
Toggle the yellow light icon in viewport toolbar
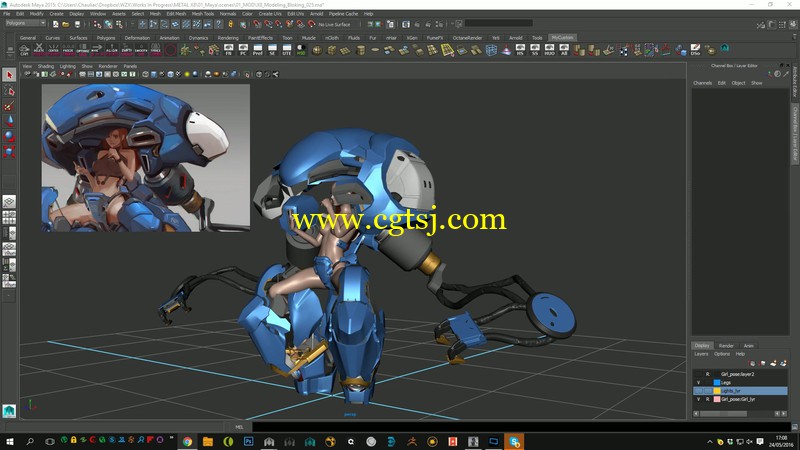point(187,74)
